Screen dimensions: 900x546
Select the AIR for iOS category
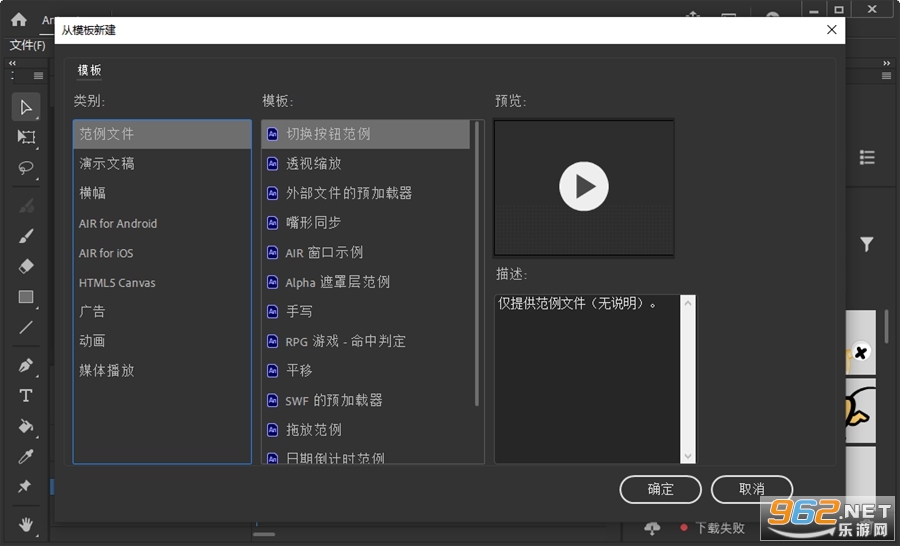pyautogui.click(x=162, y=253)
